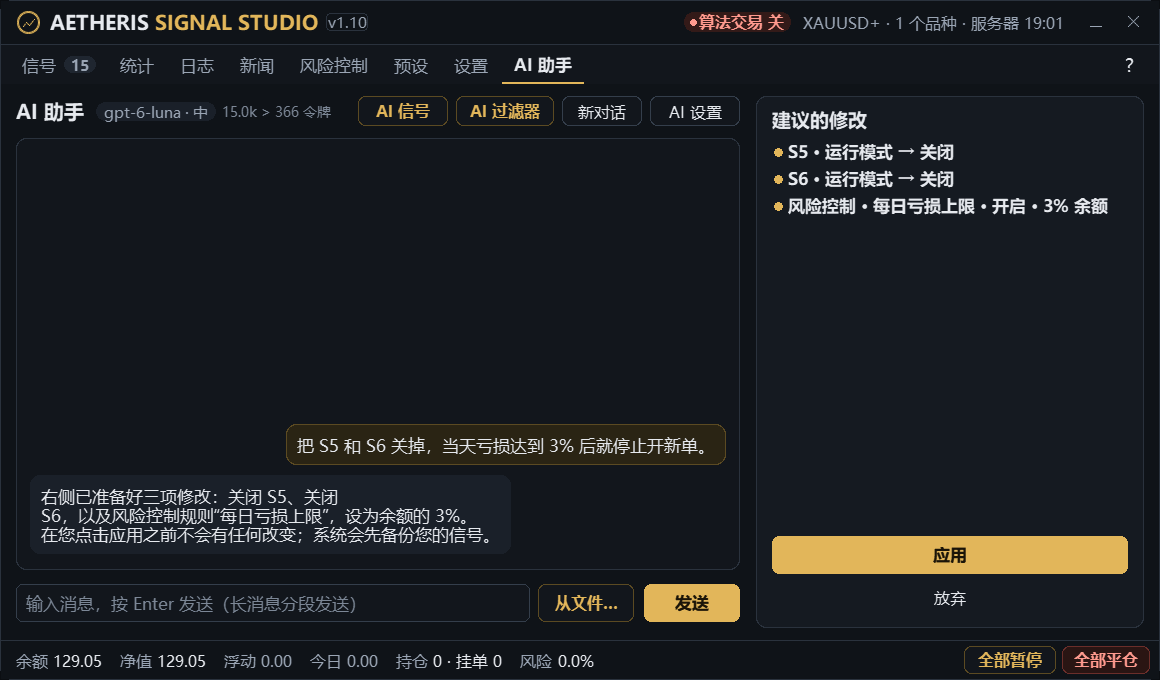Screen dimensions: 1160x680
Task: Click the 风险 0.0% status entry
Action: [556, 662]
